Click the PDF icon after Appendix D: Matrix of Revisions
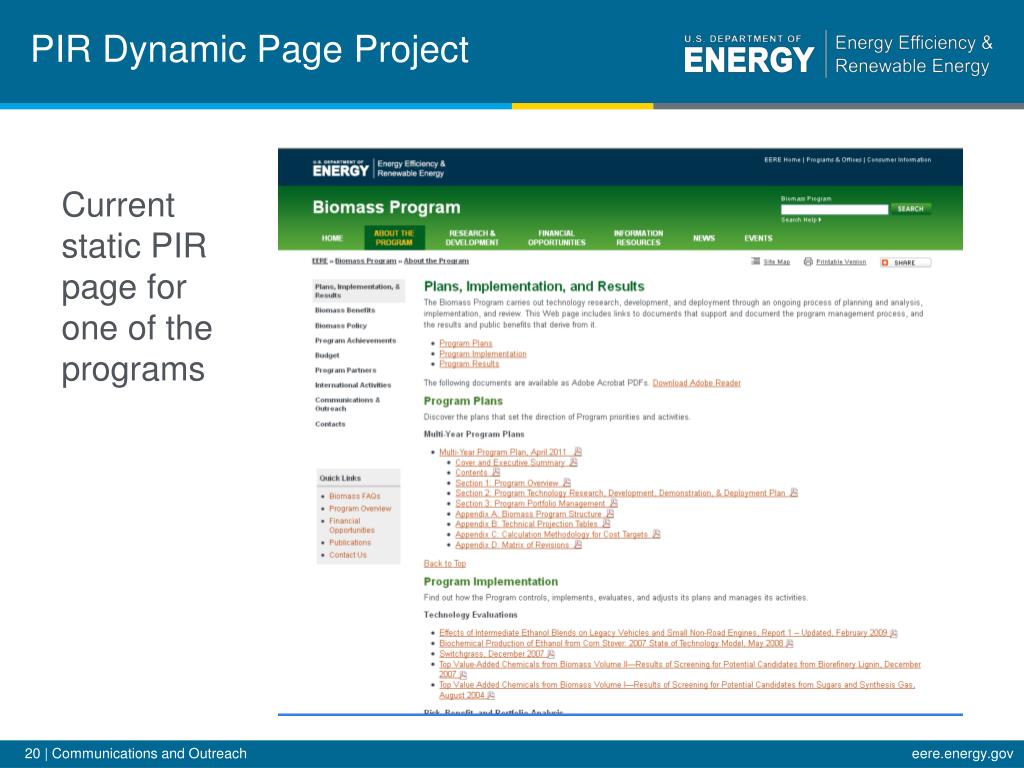This screenshot has height=768, width=1024. coord(577,544)
